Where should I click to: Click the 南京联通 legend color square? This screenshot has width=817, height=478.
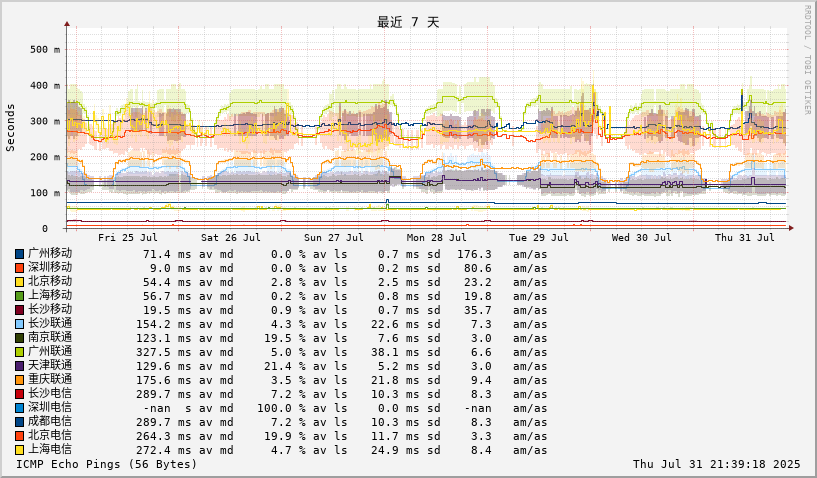click(19, 338)
